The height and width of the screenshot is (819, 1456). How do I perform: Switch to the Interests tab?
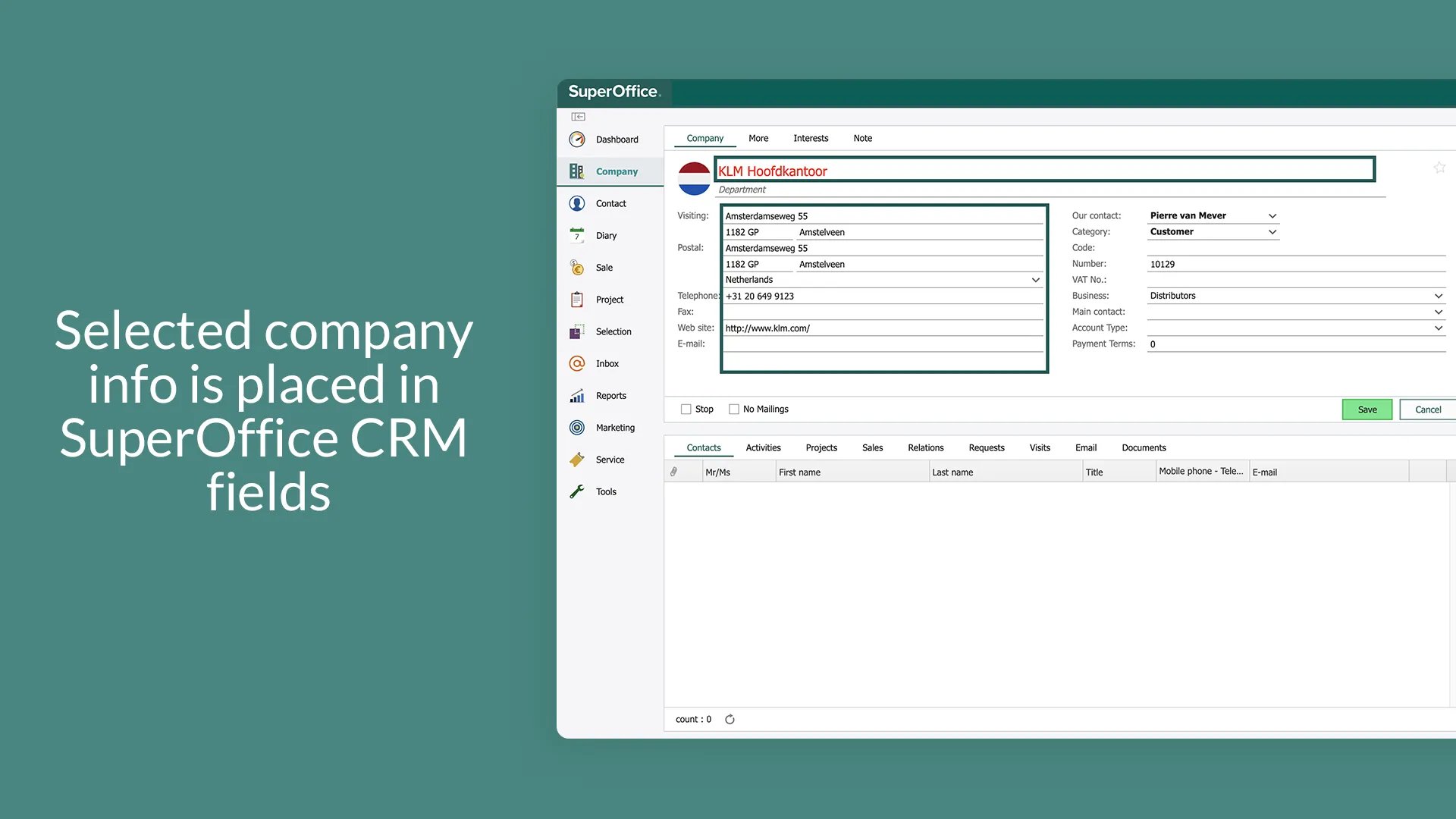point(811,138)
